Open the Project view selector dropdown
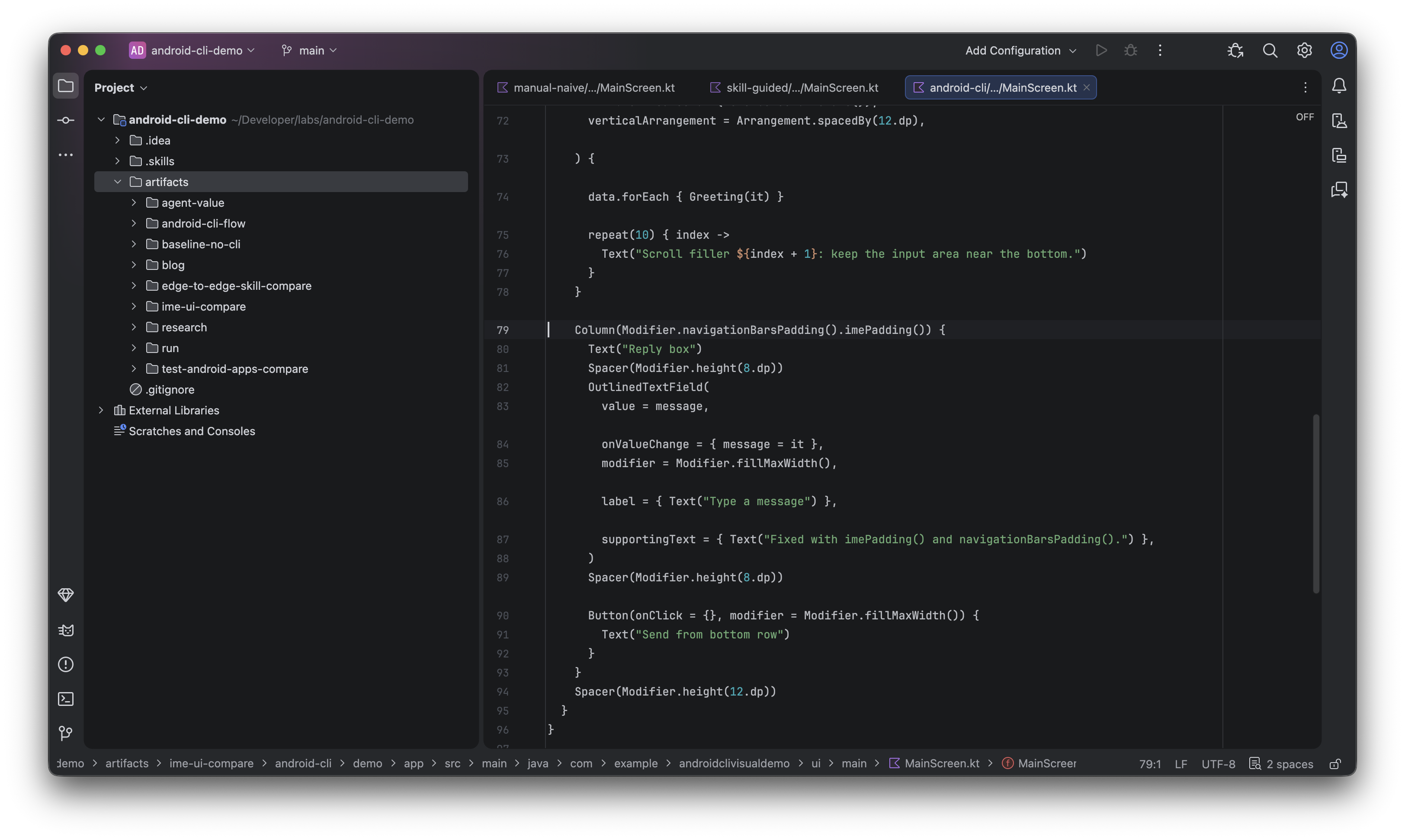This screenshot has height=840, width=1405. pyautogui.click(x=121, y=88)
